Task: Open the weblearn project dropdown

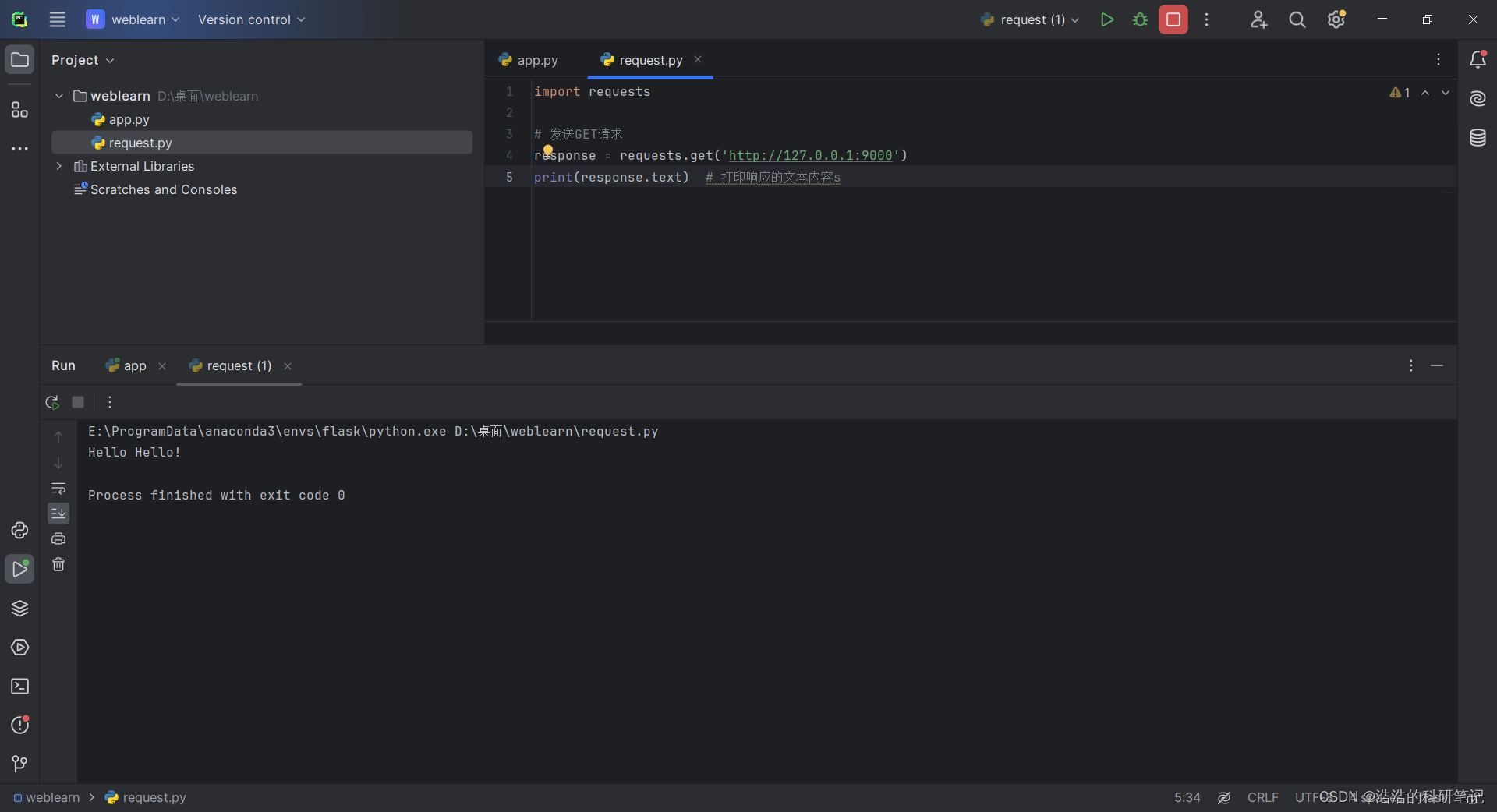Action: (133, 19)
